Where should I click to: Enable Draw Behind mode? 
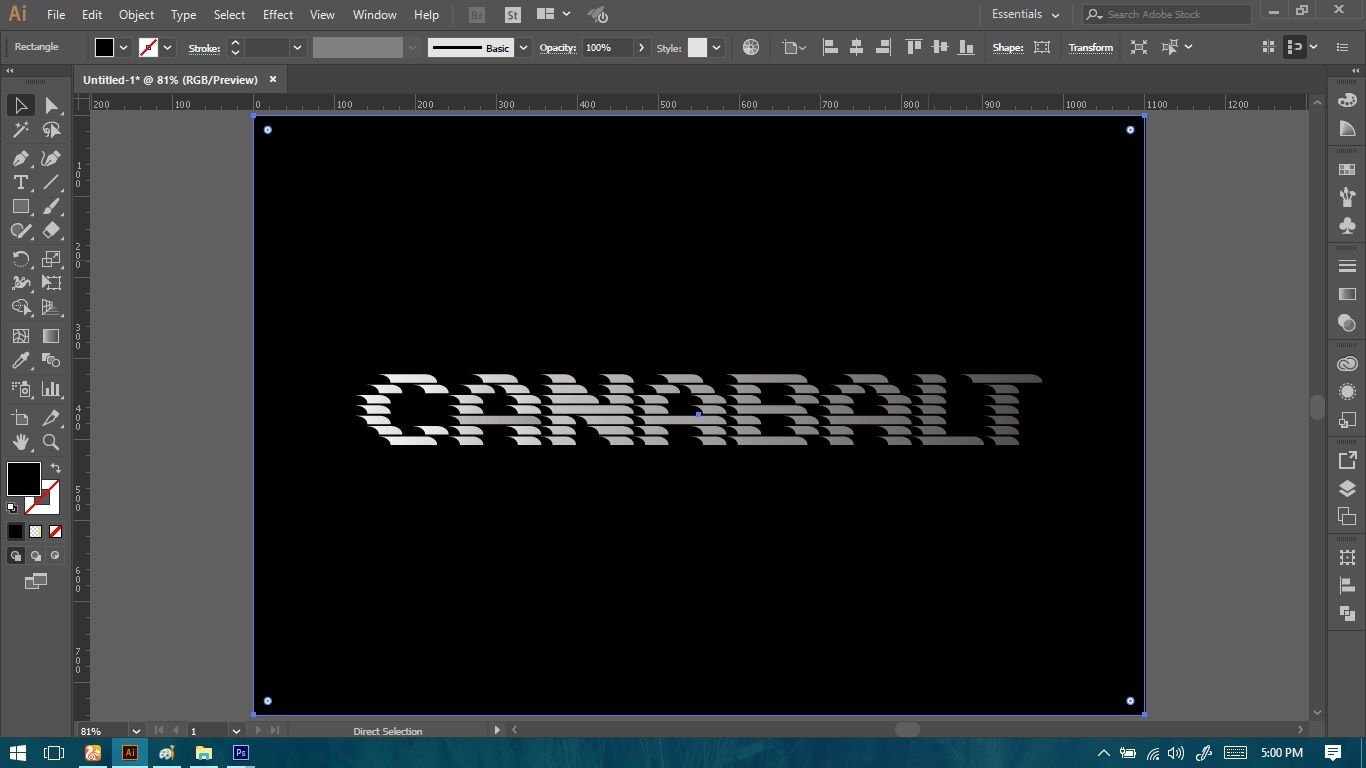[x=36, y=556]
